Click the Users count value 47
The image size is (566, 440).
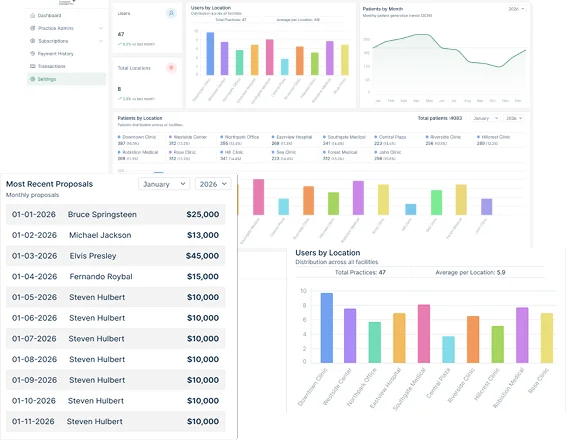pos(121,34)
